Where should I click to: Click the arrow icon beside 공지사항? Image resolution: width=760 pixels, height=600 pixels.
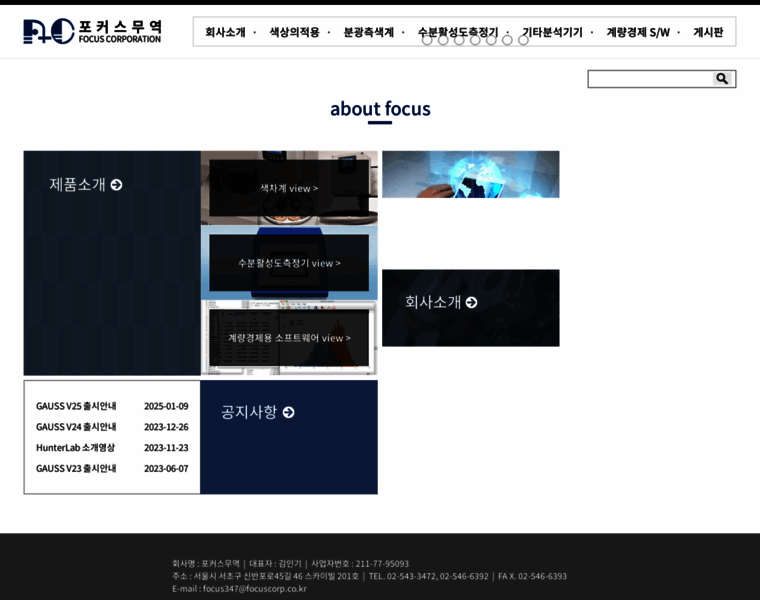coord(288,412)
